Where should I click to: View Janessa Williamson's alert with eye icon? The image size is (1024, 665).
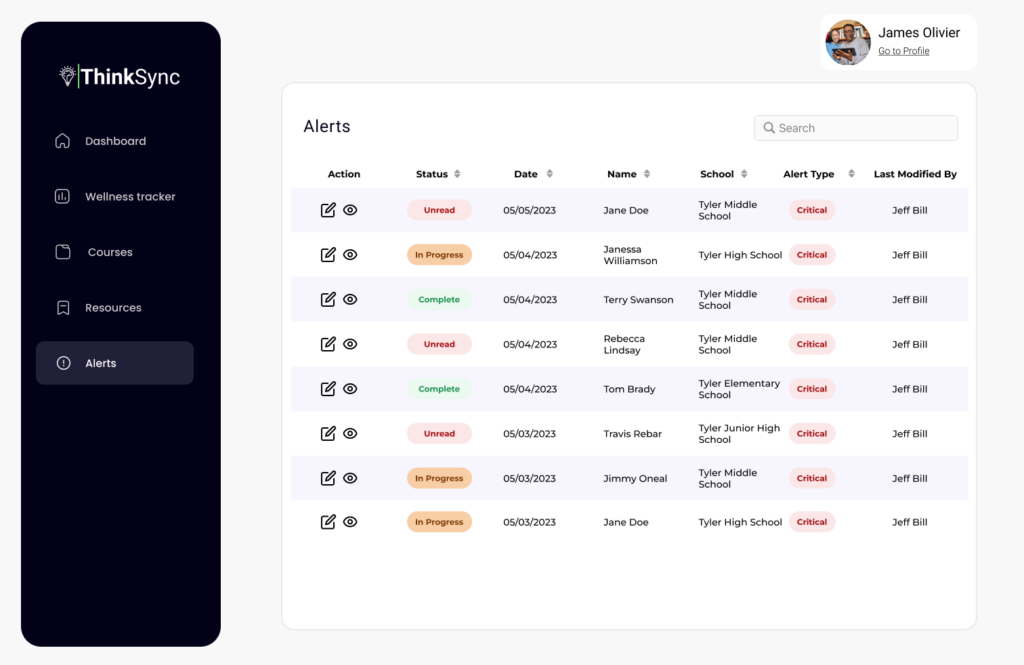[x=350, y=255]
